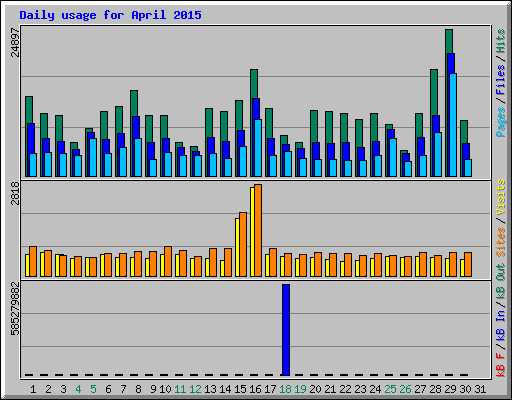Click the x-axis day label 15
The image size is (512, 400).
(240, 389)
